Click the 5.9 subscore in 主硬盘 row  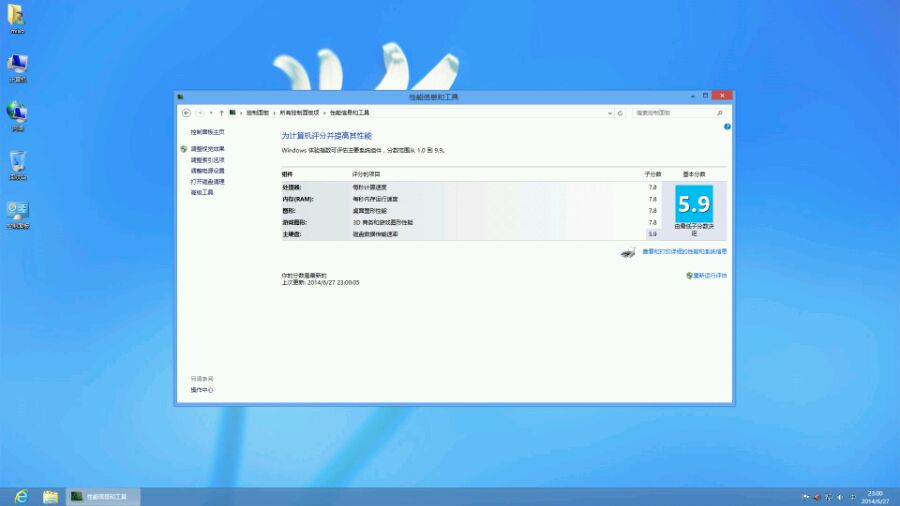pos(653,234)
